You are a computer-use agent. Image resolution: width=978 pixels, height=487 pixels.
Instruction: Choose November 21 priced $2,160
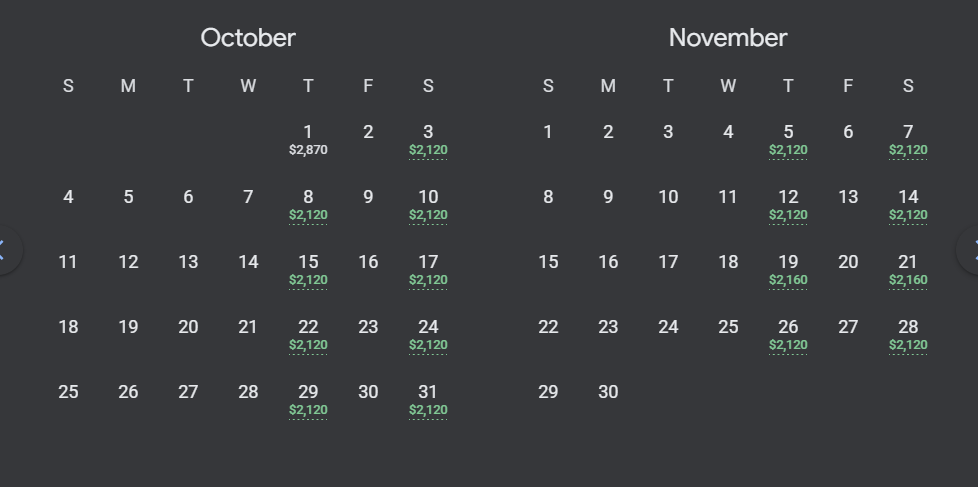coord(908,270)
